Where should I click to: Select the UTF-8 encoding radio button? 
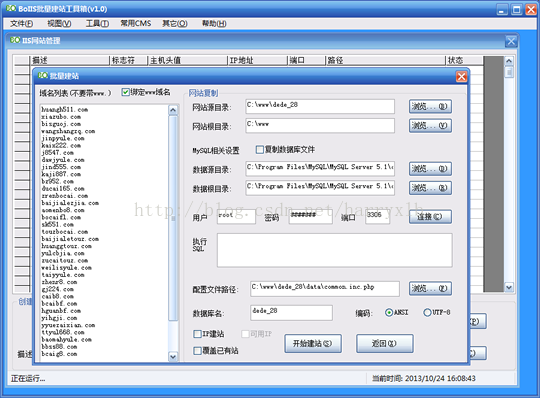427,312
